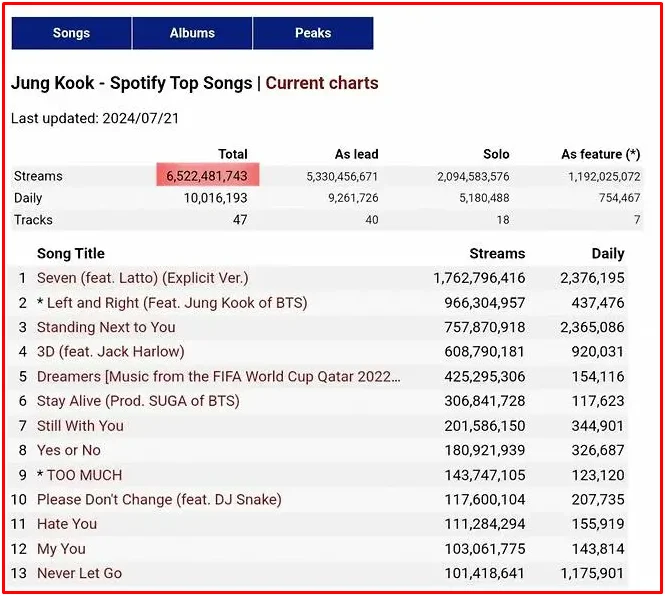
Task: Open 3D (feat. Jack Harlow) link
Action: [111, 352]
